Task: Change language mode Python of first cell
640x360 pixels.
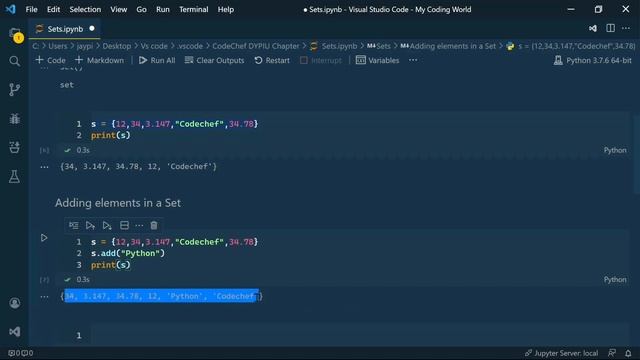Action: coord(615,150)
